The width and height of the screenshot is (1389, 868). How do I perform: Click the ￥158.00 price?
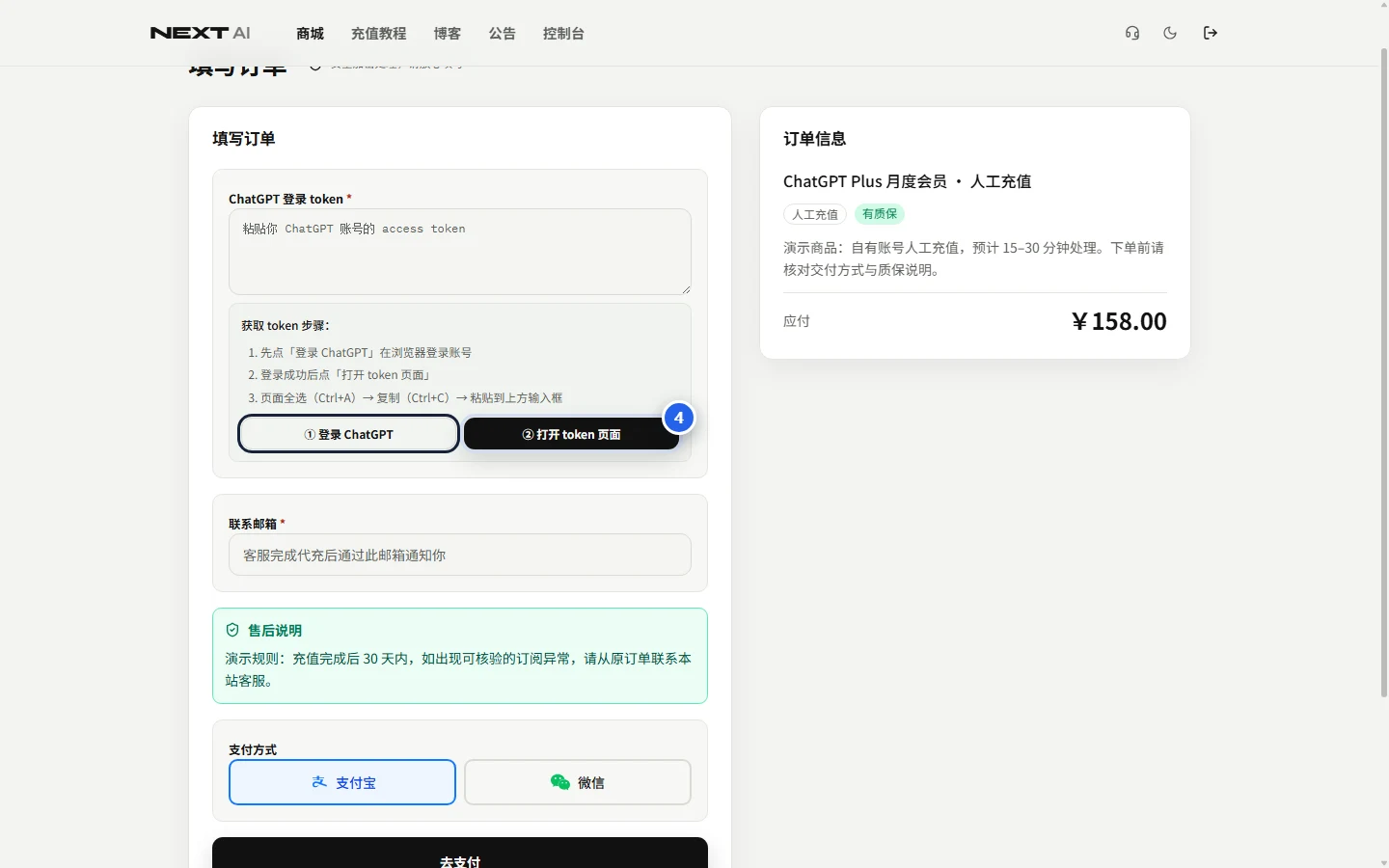tap(1119, 321)
